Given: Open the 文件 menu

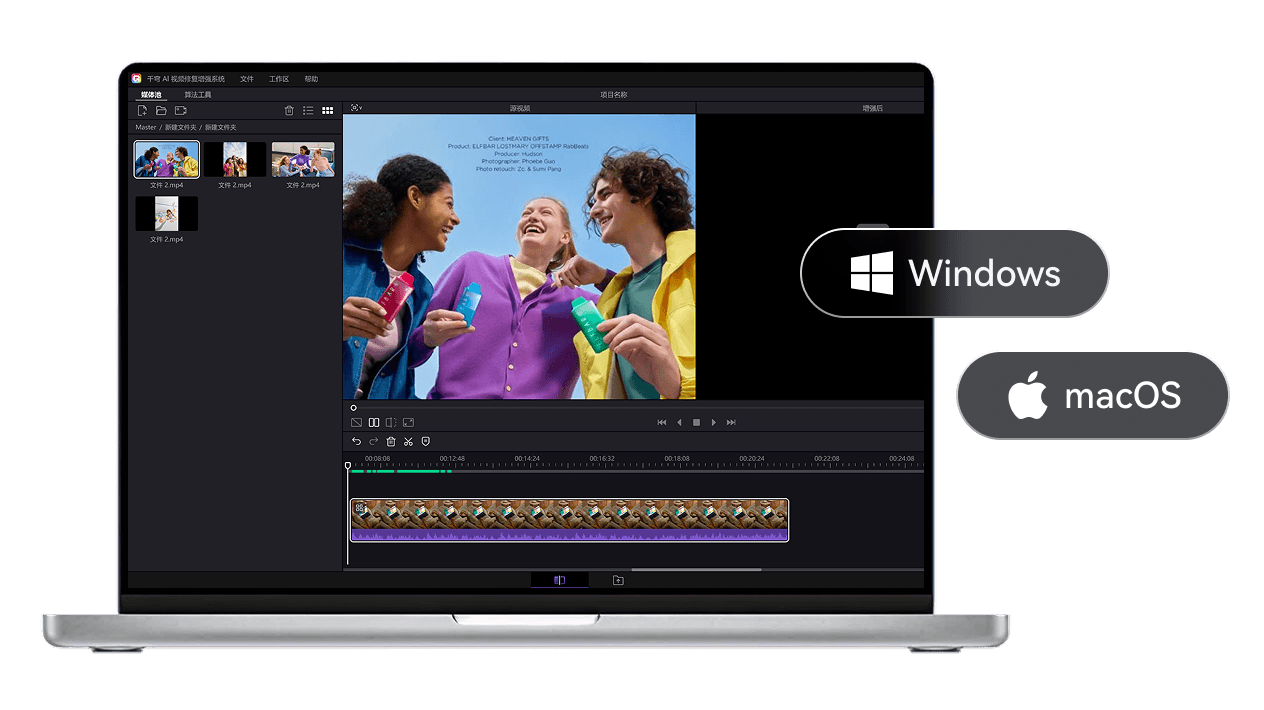Looking at the screenshot, I should pyautogui.click(x=247, y=79).
